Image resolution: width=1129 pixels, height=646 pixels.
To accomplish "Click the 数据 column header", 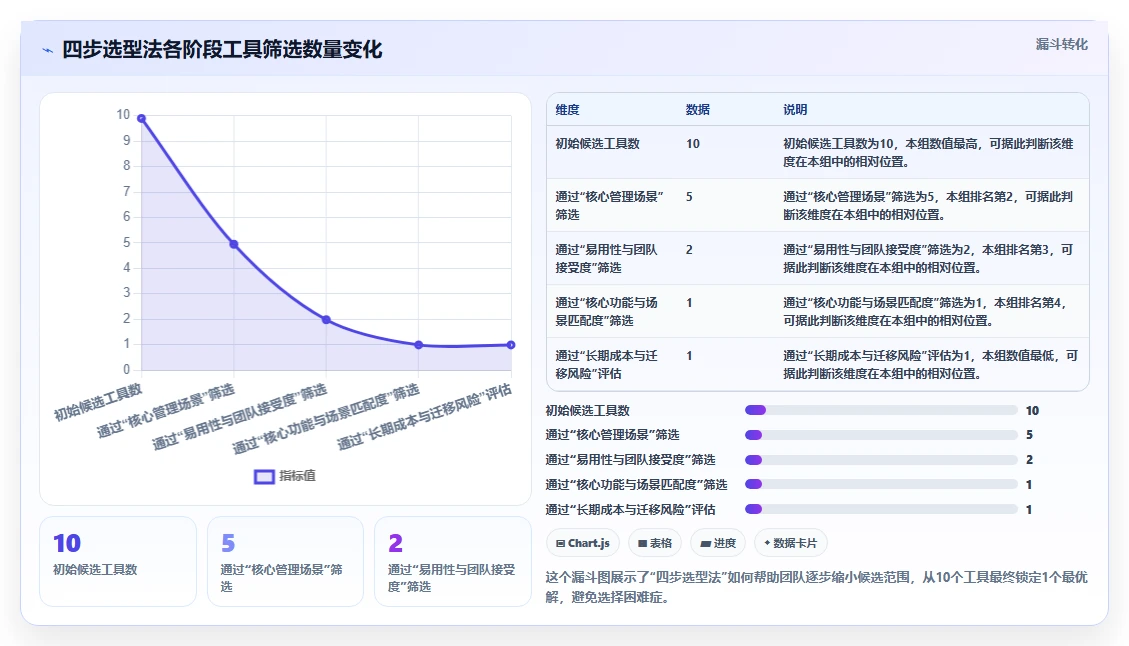I will pos(698,109).
